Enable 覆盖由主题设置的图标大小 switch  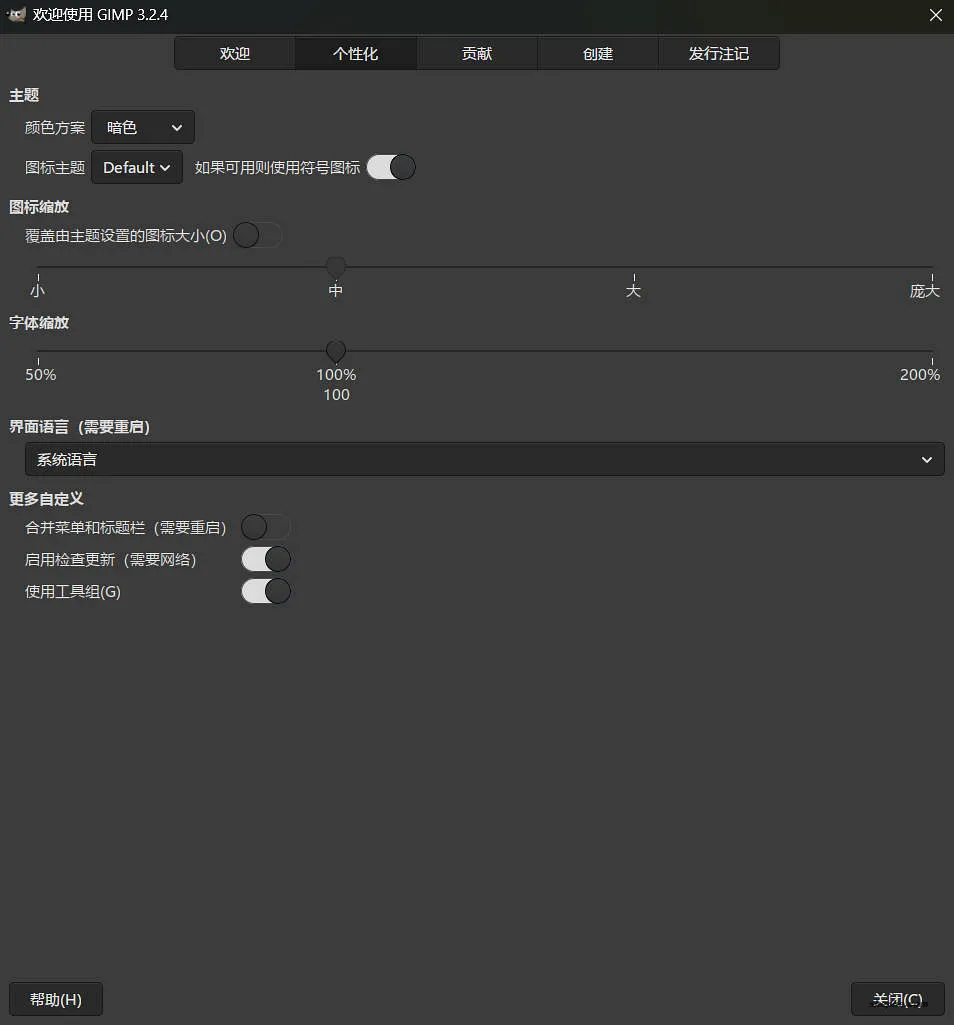click(x=258, y=235)
